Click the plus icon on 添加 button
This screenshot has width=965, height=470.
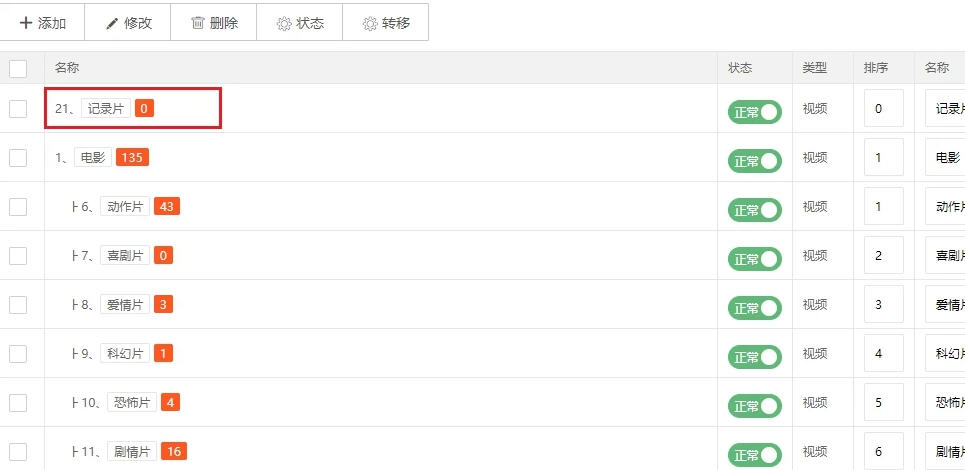(25, 23)
